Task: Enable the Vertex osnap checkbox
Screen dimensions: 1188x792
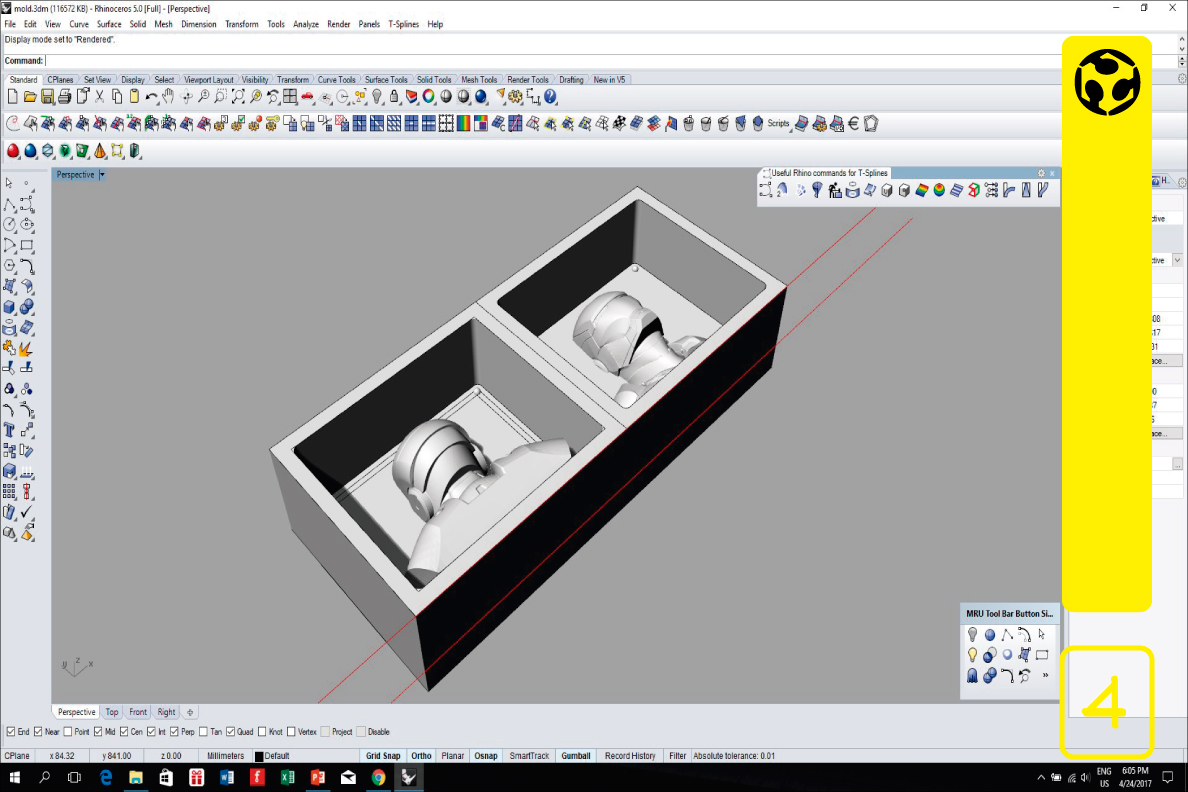Action: 291,732
